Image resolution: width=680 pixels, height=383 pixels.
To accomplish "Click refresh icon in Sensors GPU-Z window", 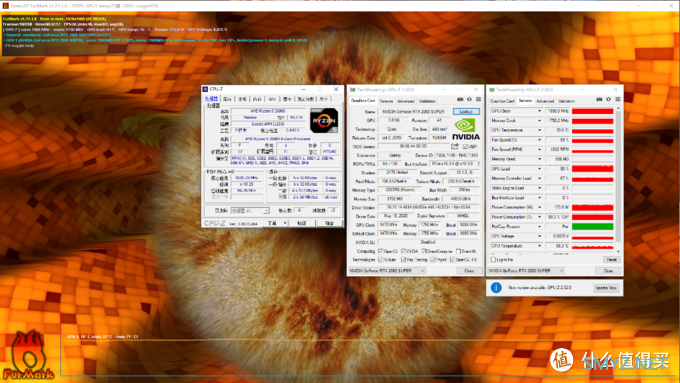I will point(608,100).
